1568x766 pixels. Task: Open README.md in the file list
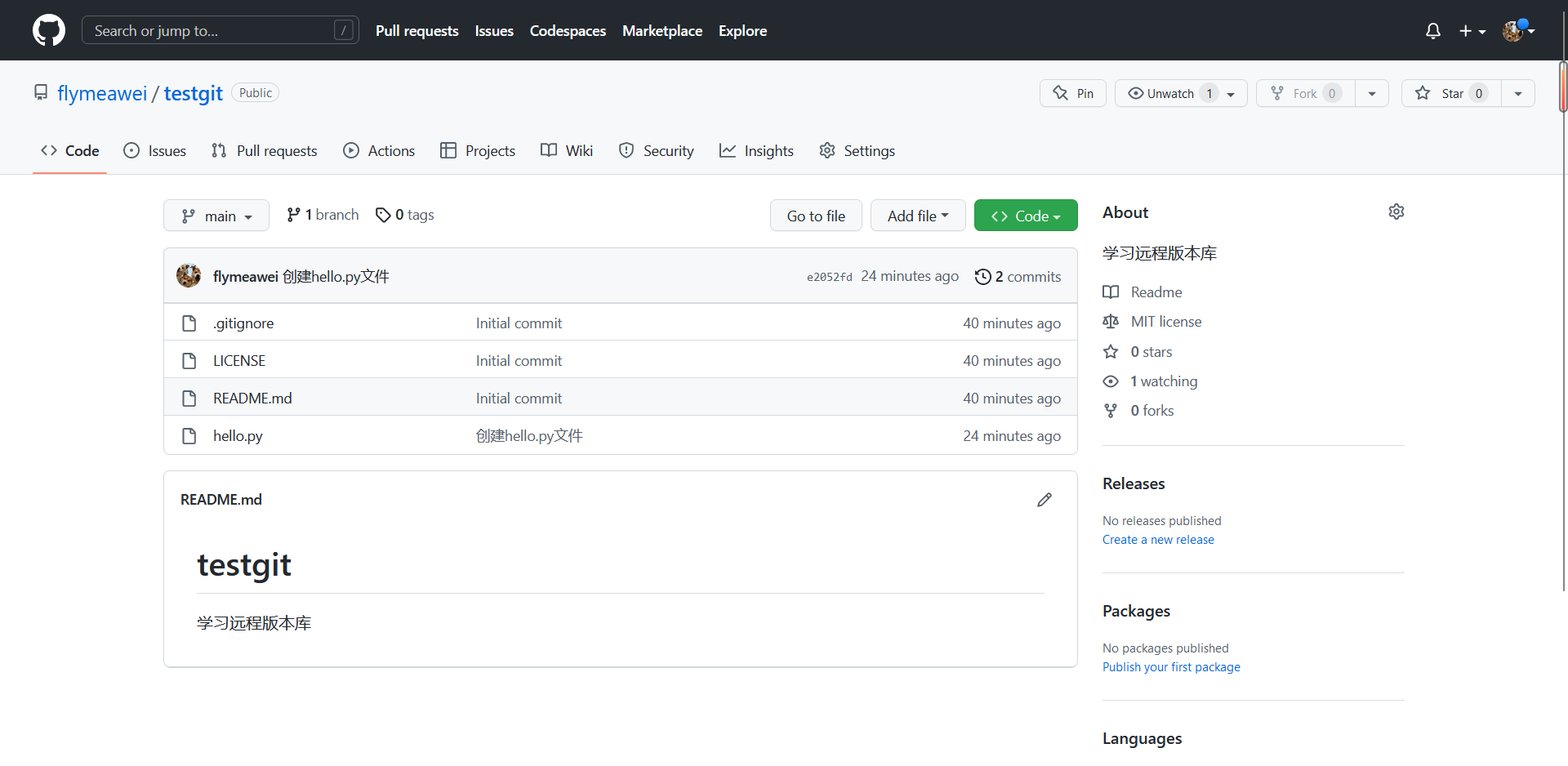(x=252, y=399)
